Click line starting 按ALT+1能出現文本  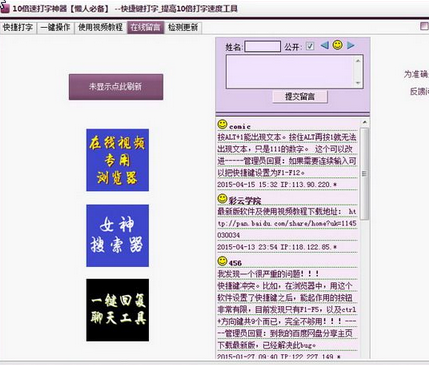(287, 137)
